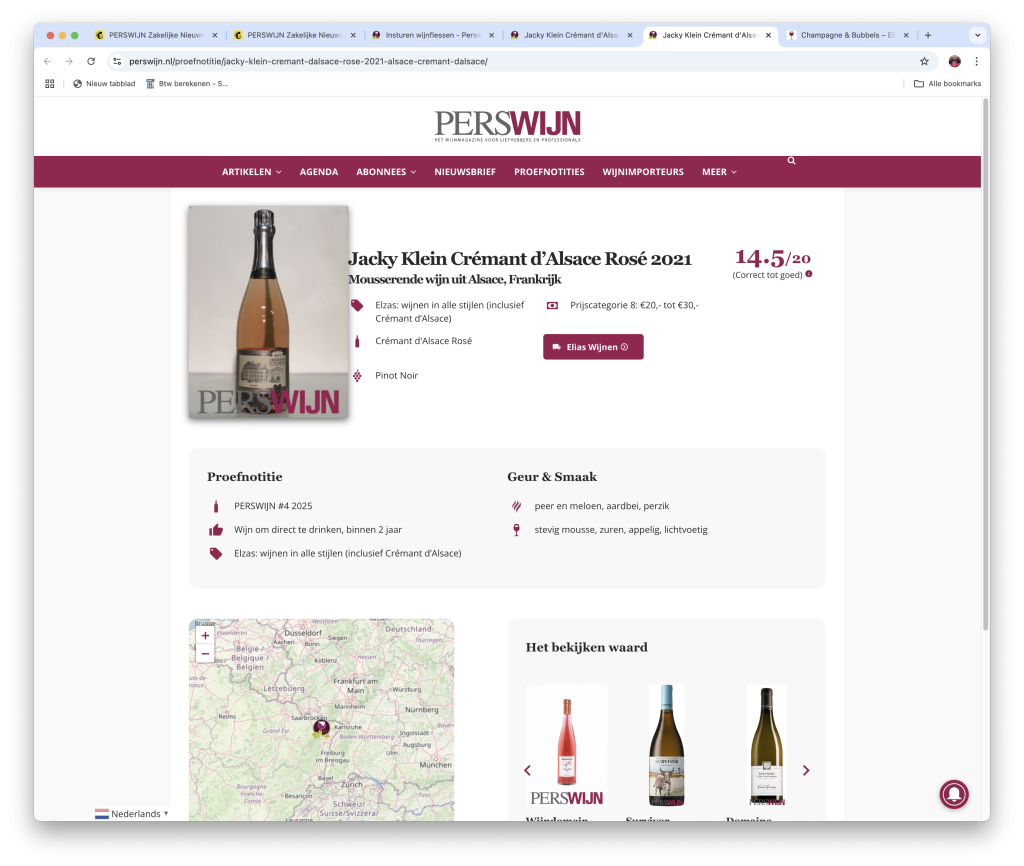Open Chrome three-dot menu
The width and height of the screenshot is (1024, 866).
click(x=976, y=61)
